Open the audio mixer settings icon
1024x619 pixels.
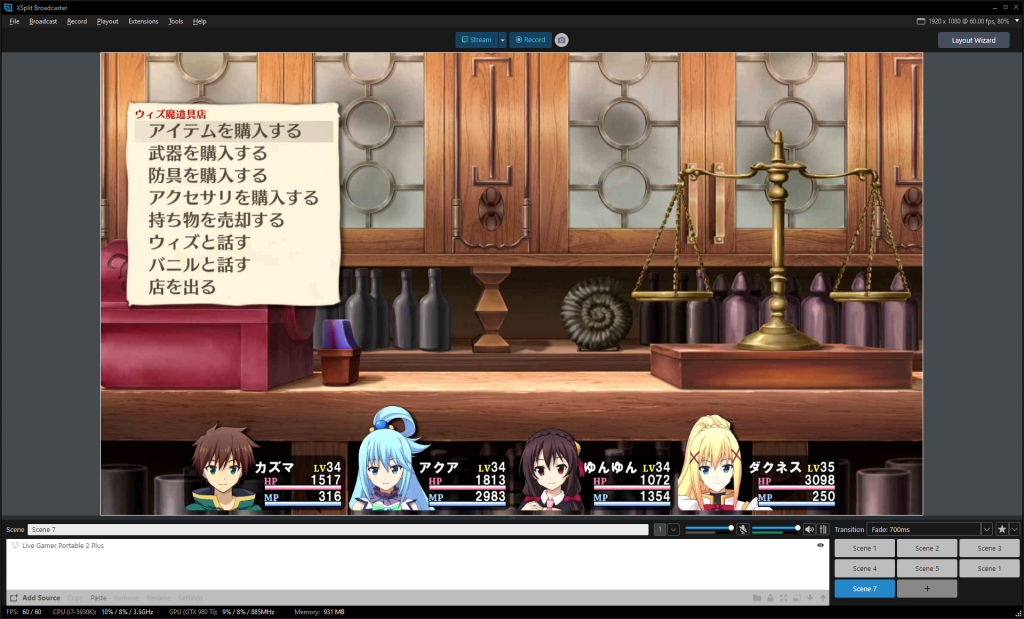pos(823,530)
